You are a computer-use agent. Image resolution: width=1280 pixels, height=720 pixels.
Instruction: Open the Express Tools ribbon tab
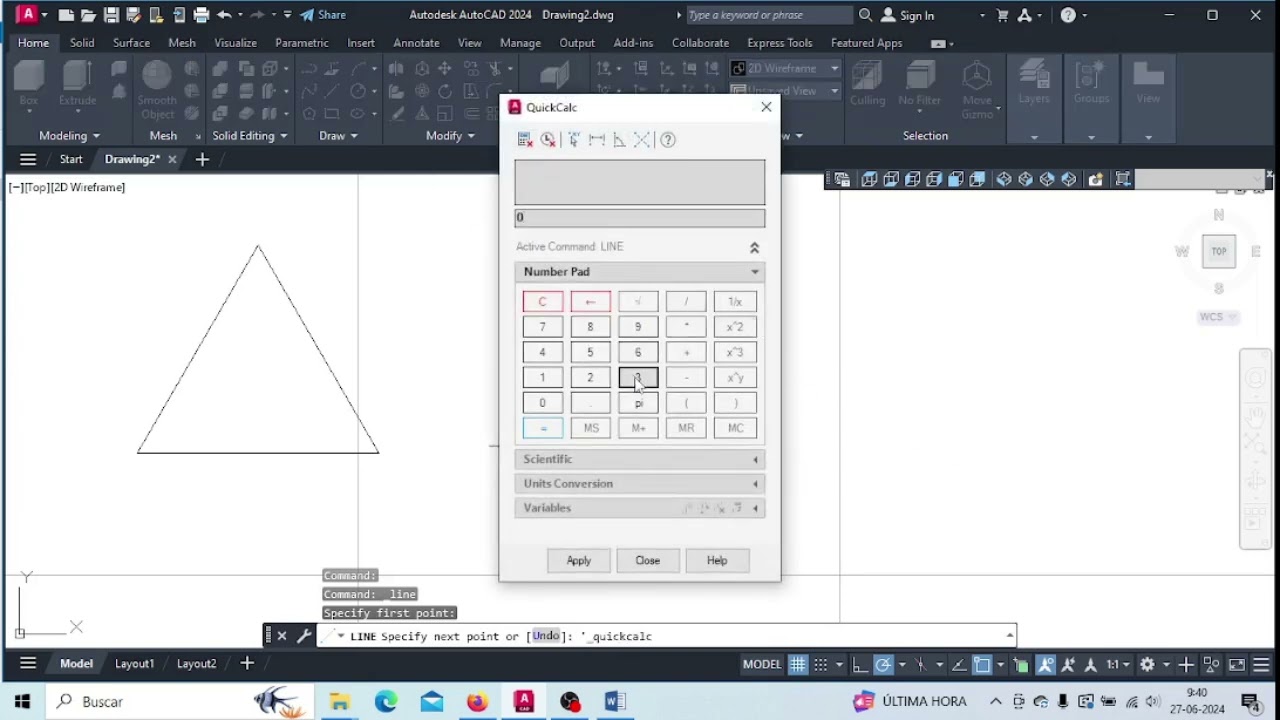[x=779, y=43]
